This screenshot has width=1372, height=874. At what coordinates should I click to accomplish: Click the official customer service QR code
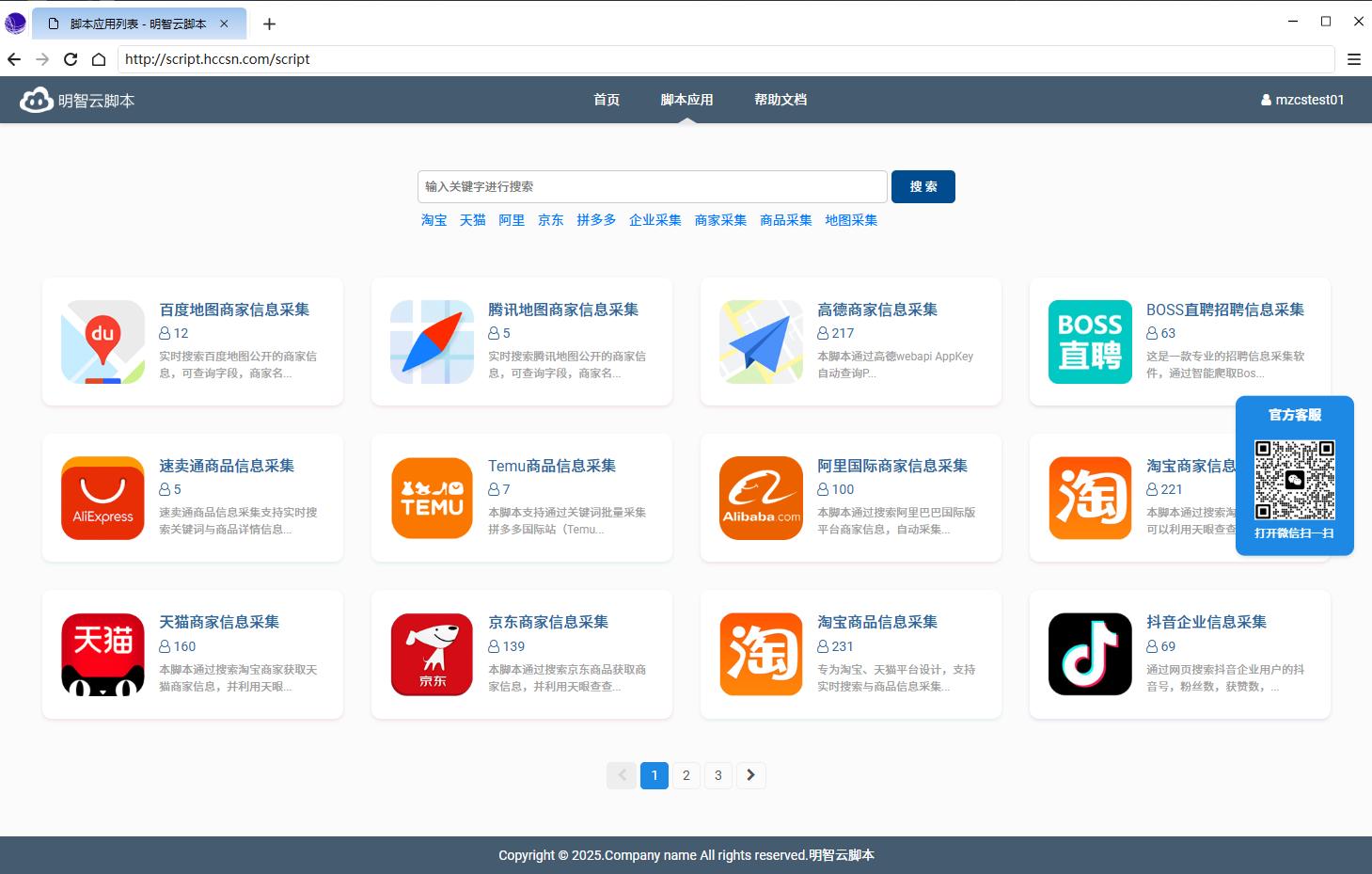click(x=1295, y=480)
